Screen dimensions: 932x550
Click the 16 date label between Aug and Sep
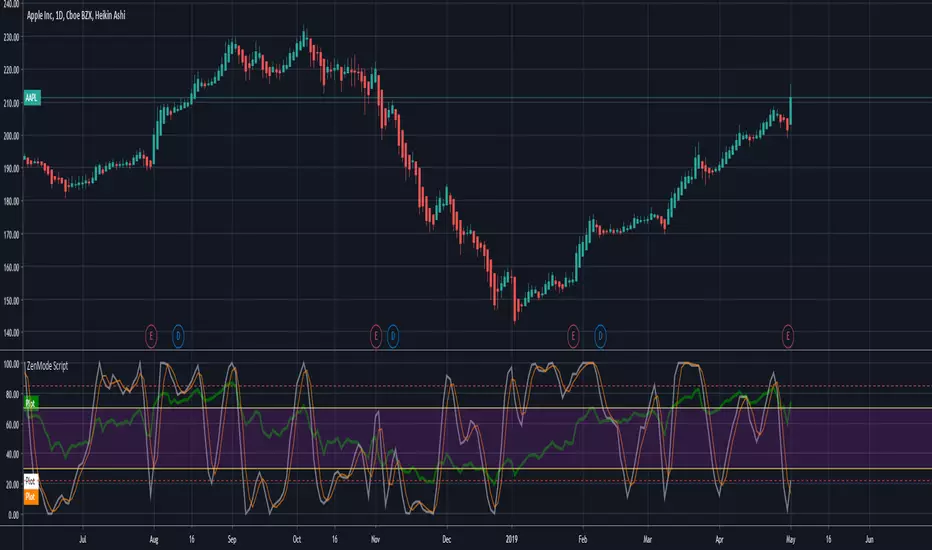191,539
